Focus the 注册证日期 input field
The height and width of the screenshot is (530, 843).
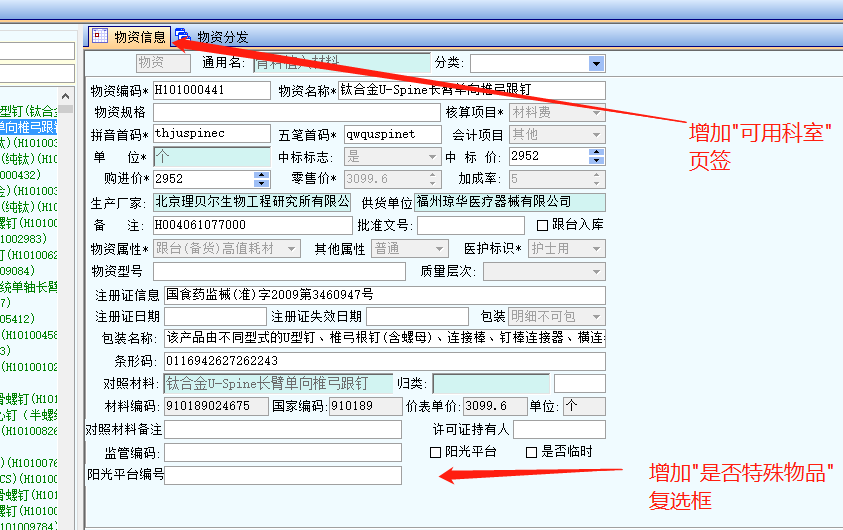click(215, 316)
